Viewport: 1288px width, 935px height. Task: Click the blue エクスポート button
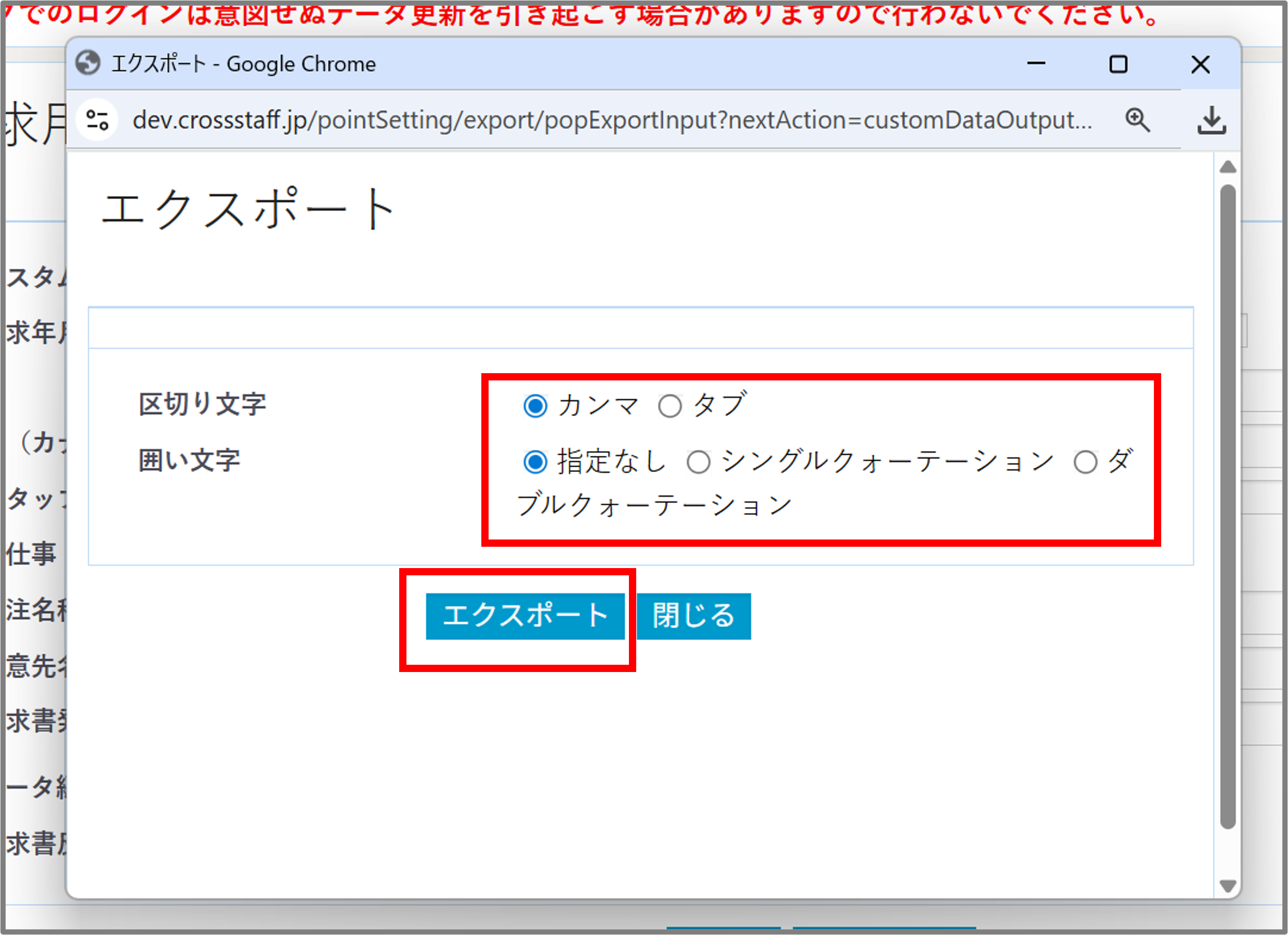pyautogui.click(x=525, y=616)
